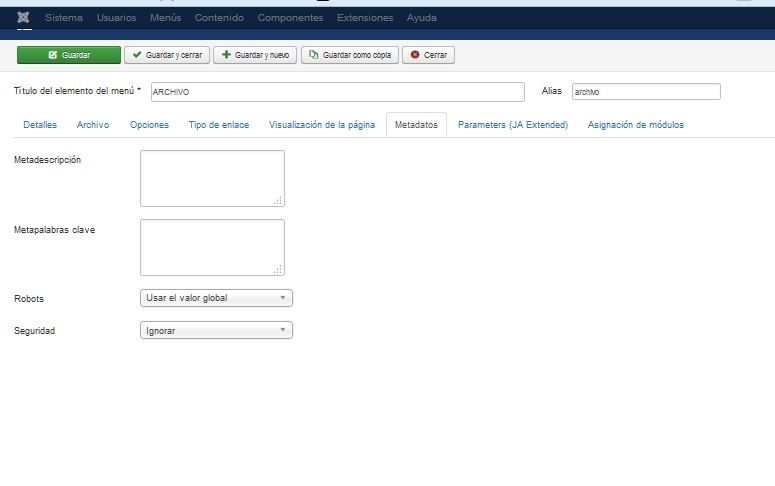Click the Metapalabras clave textarea resize grip
The height and width of the screenshot is (486, 775).
(x=278, y=269)
